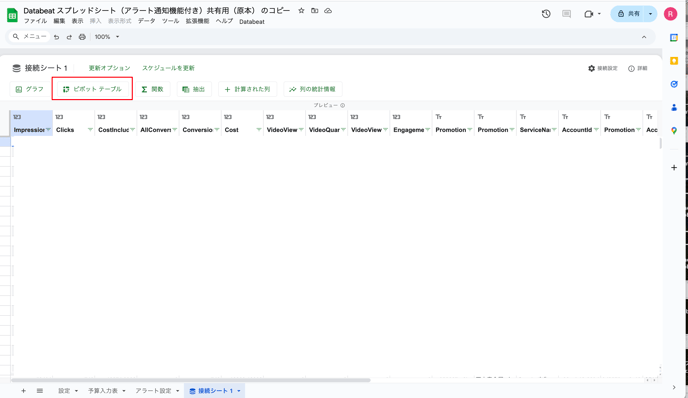Open the share options dropdown arrow

[650, 14]
